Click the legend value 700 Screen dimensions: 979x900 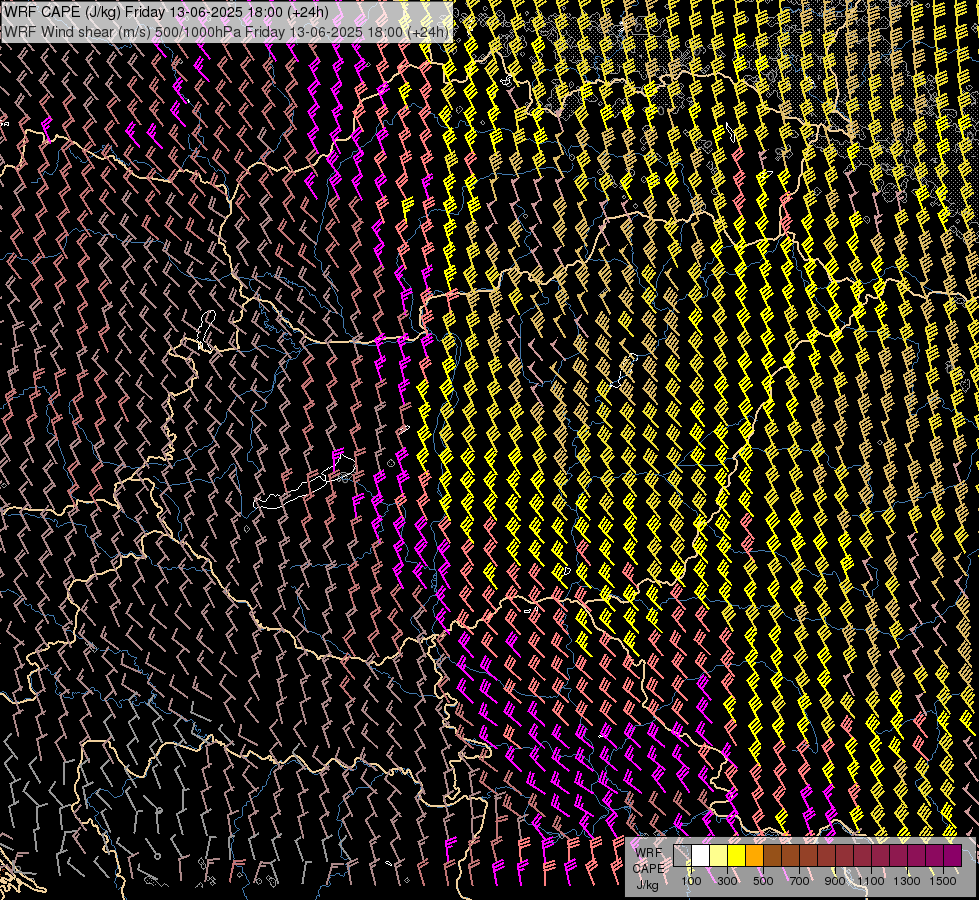coord(799,881)
